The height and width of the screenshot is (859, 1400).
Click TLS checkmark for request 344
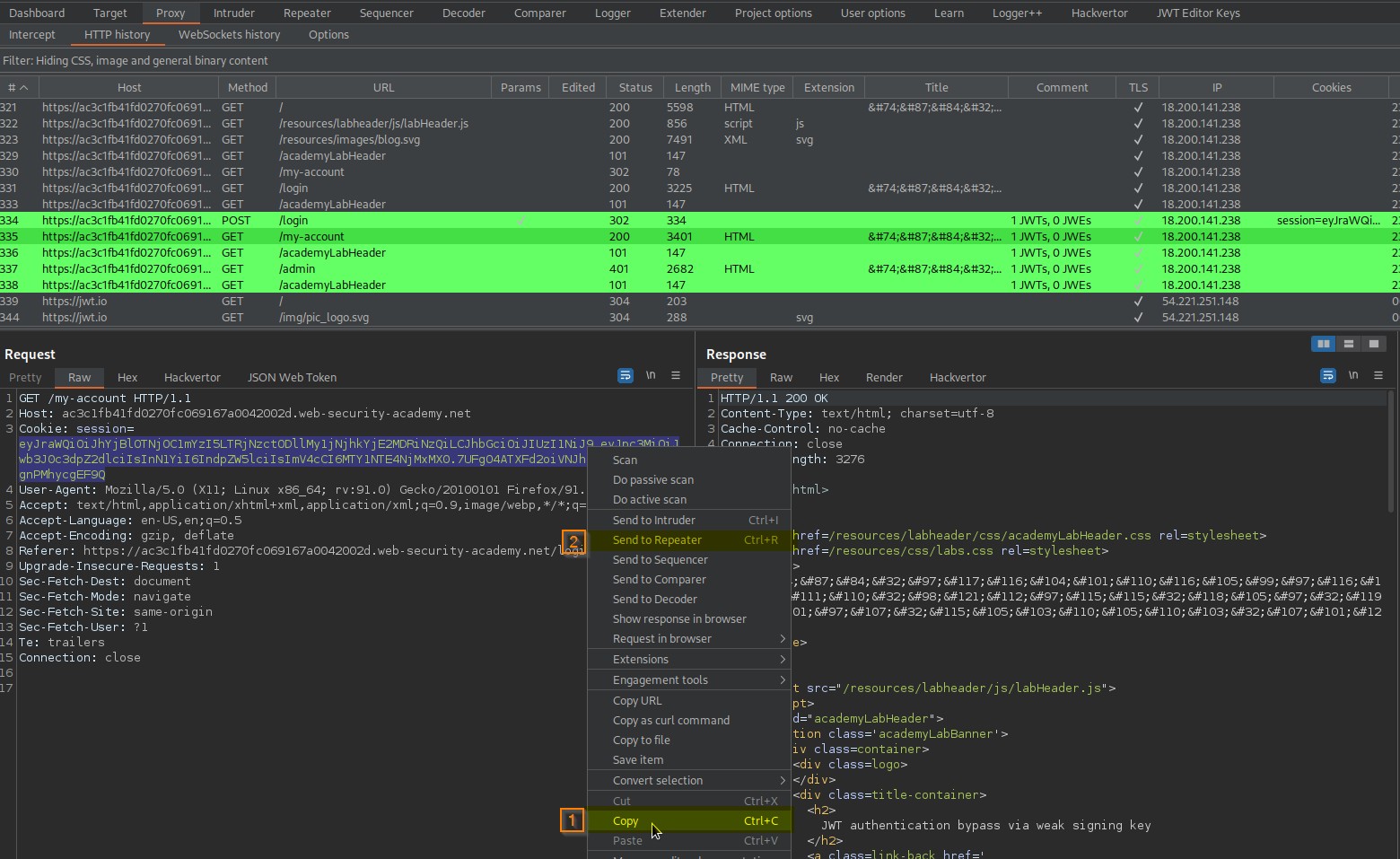click(1138, 318)
